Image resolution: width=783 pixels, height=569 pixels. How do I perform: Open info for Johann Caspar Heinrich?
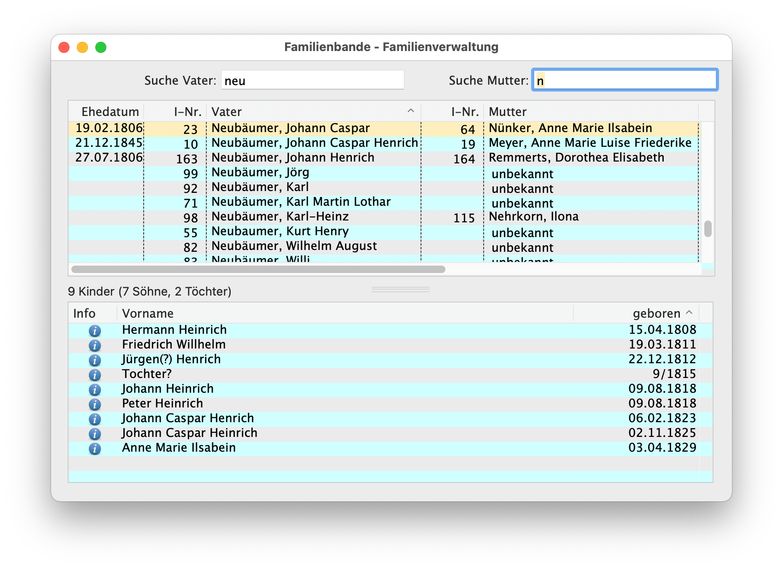click(95, 434)
